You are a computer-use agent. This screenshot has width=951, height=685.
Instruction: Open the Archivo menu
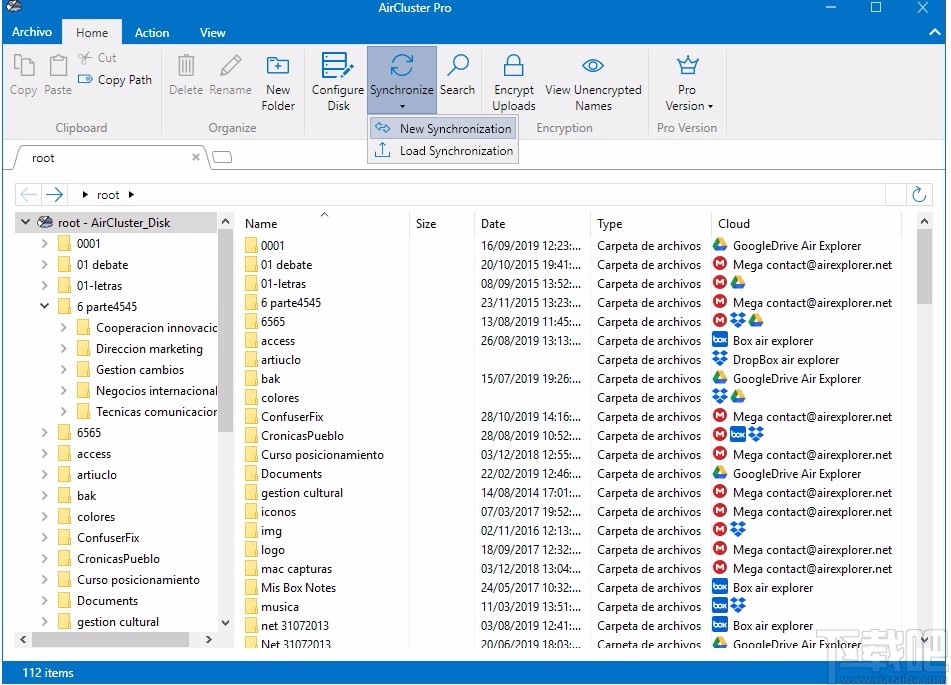31,31
